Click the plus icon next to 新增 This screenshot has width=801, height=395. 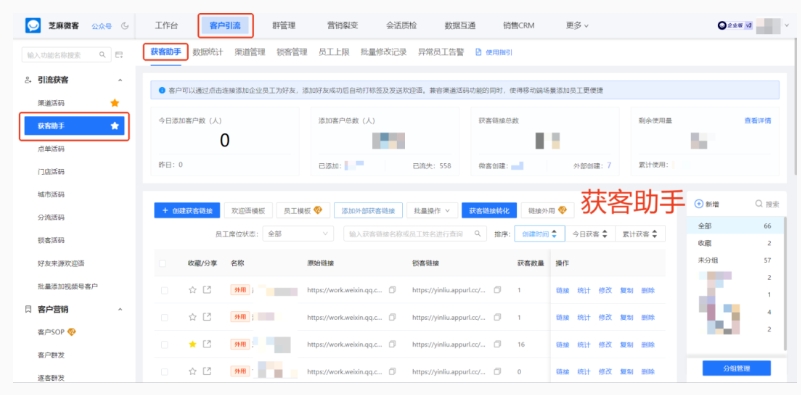click(699, 204)
